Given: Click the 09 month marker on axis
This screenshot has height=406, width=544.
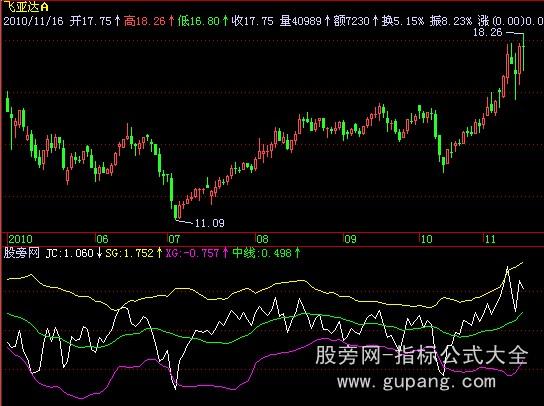Looking at the screenshot, I should point(350,239).
